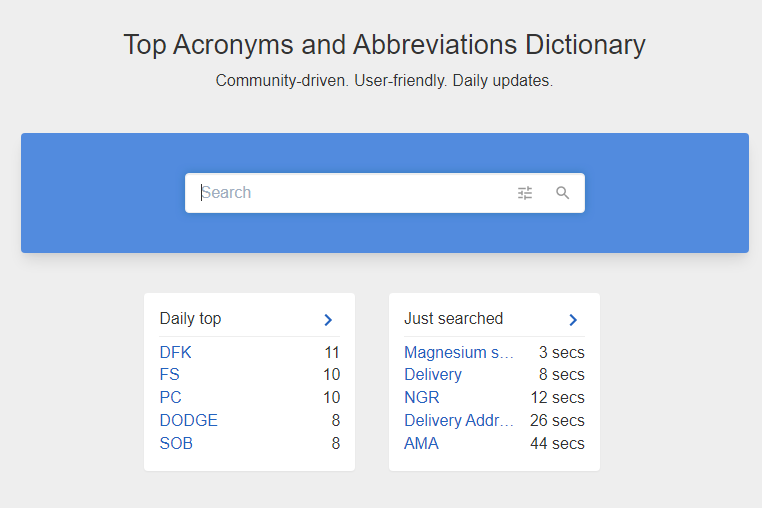Click the Daily top heading
This screenshot has width=762, height=508.
[190, 318]
